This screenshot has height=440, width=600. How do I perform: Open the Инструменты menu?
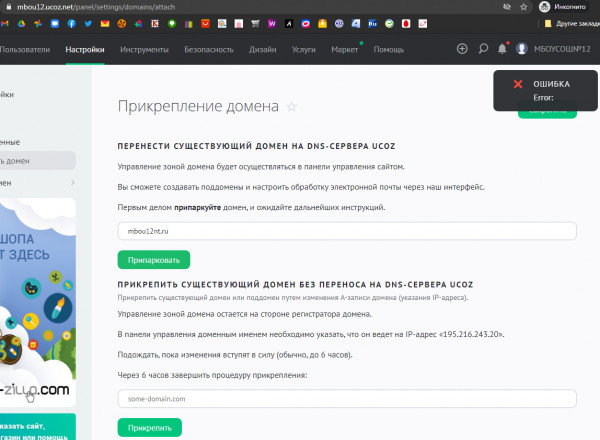click(144, 49)
